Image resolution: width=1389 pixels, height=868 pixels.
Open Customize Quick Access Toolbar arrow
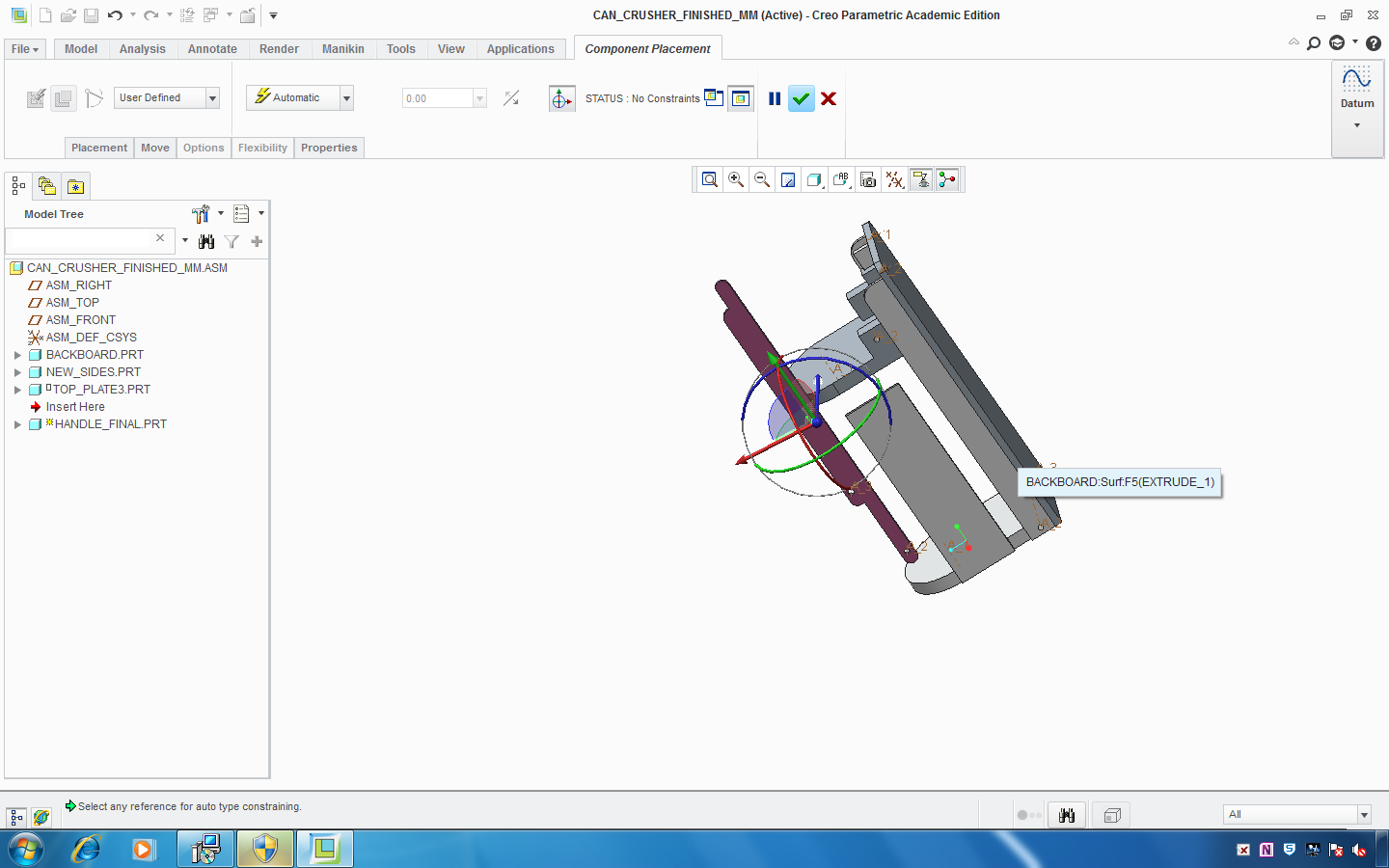pos(273,15)
